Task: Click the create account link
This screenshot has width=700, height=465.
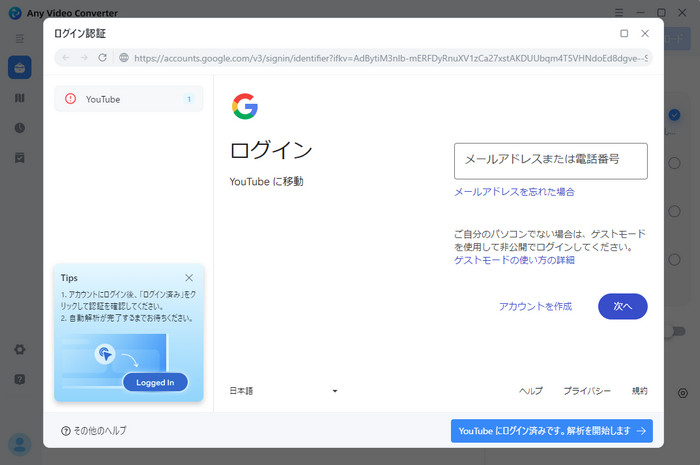Action: point(535,306)
